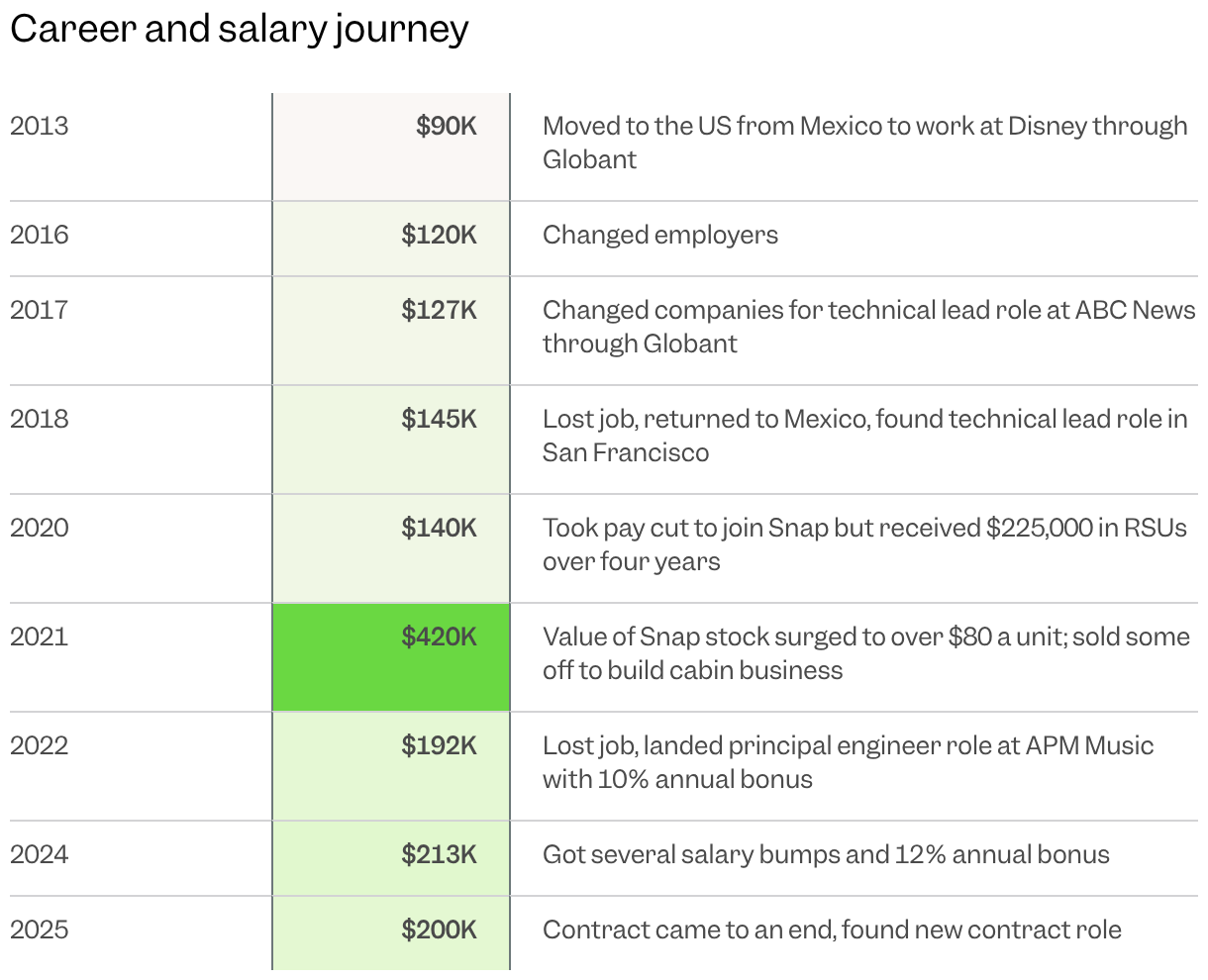Click the $192K salary value

pyautogui.click(x=439, y=745)
